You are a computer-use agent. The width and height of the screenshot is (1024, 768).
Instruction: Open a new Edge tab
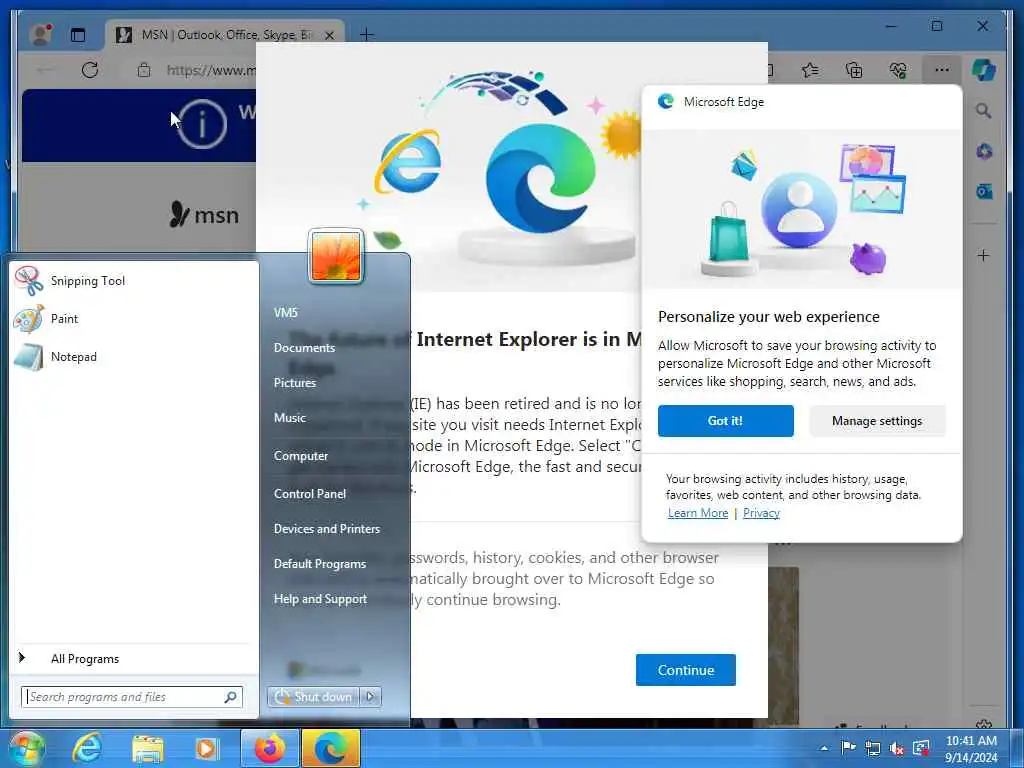pyautogui.click(x=367, y=35)
